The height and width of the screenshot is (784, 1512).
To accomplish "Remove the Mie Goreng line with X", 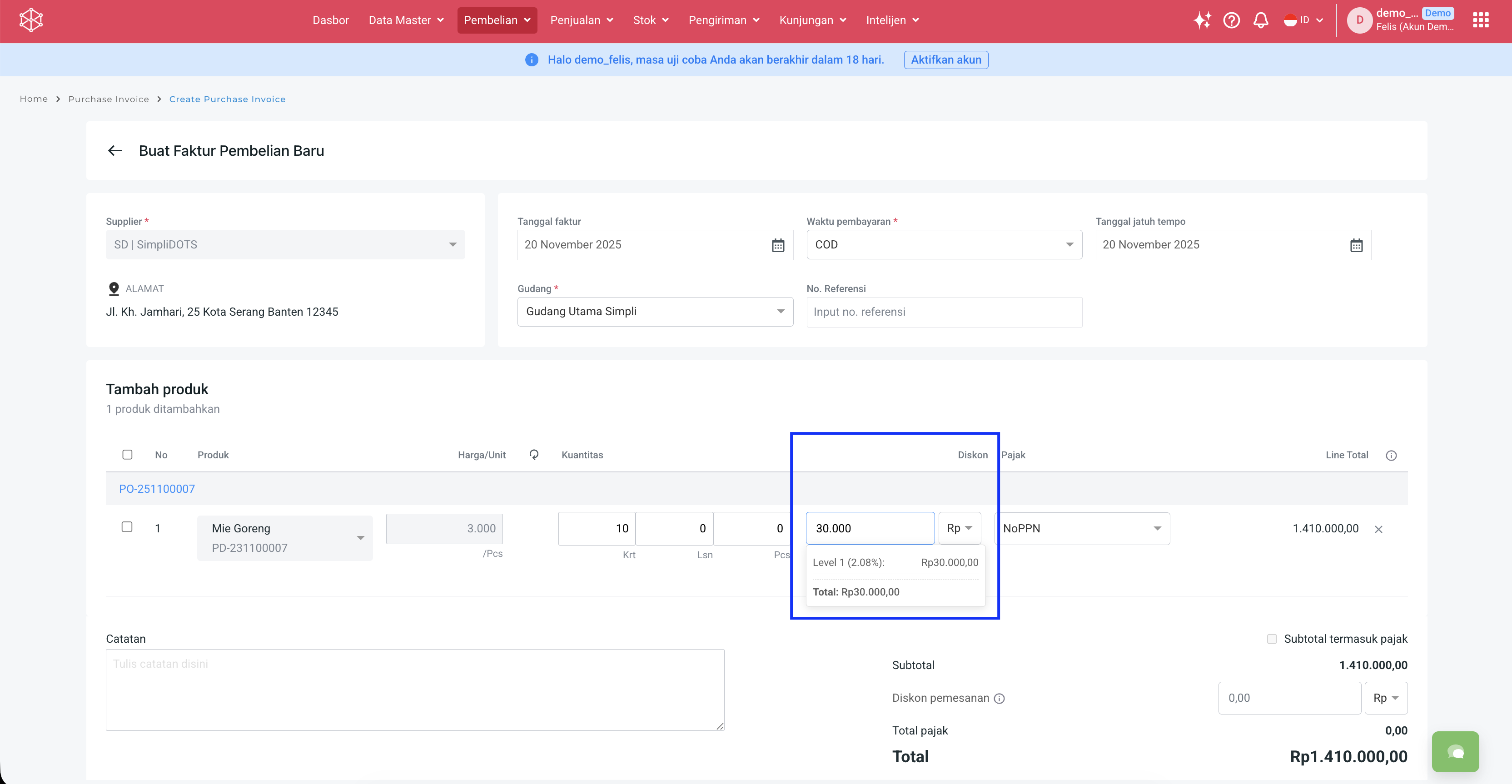I will (x=1378, y=529).
